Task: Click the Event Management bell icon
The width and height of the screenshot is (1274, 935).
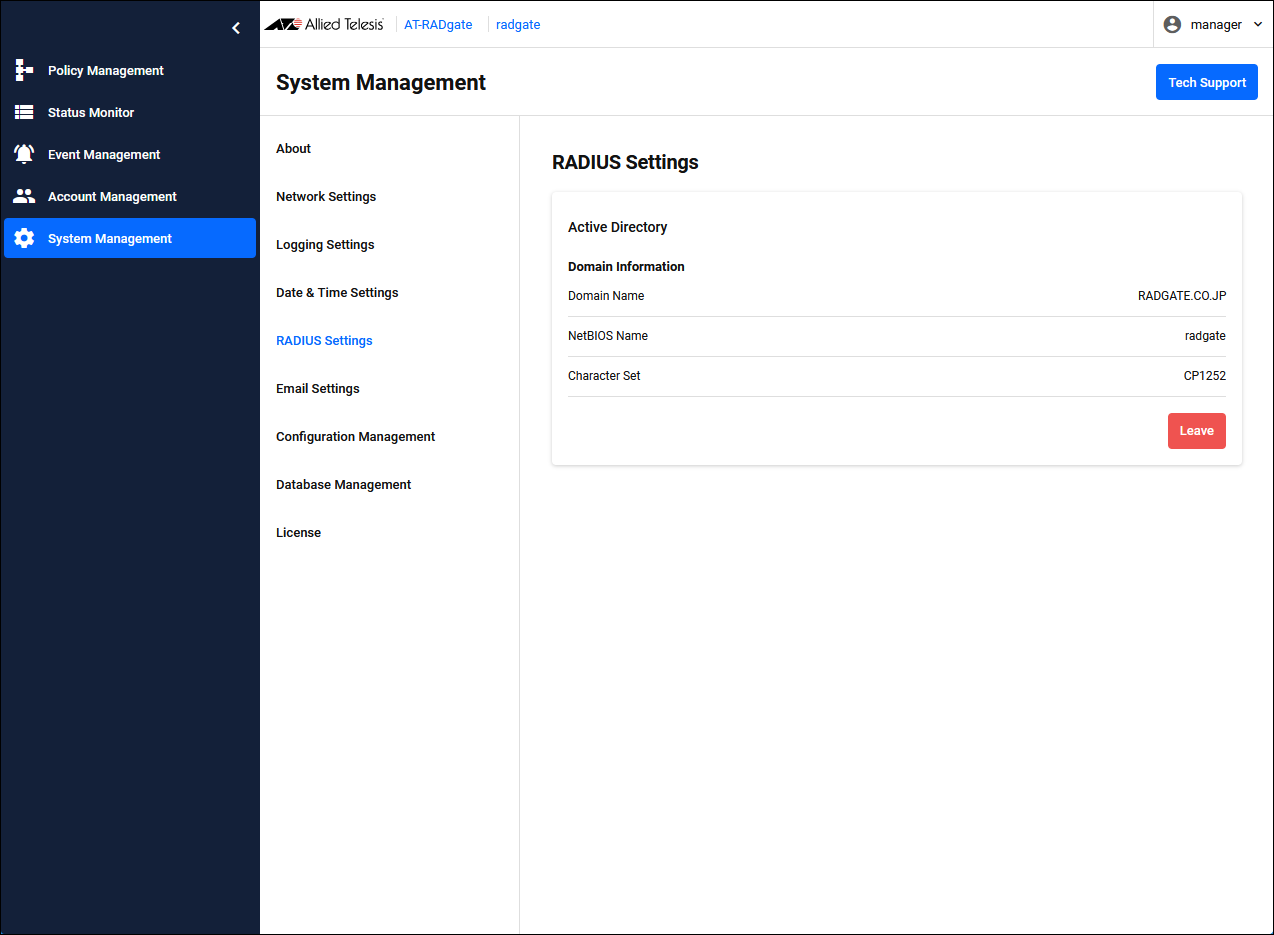Action: click(24, 155)
